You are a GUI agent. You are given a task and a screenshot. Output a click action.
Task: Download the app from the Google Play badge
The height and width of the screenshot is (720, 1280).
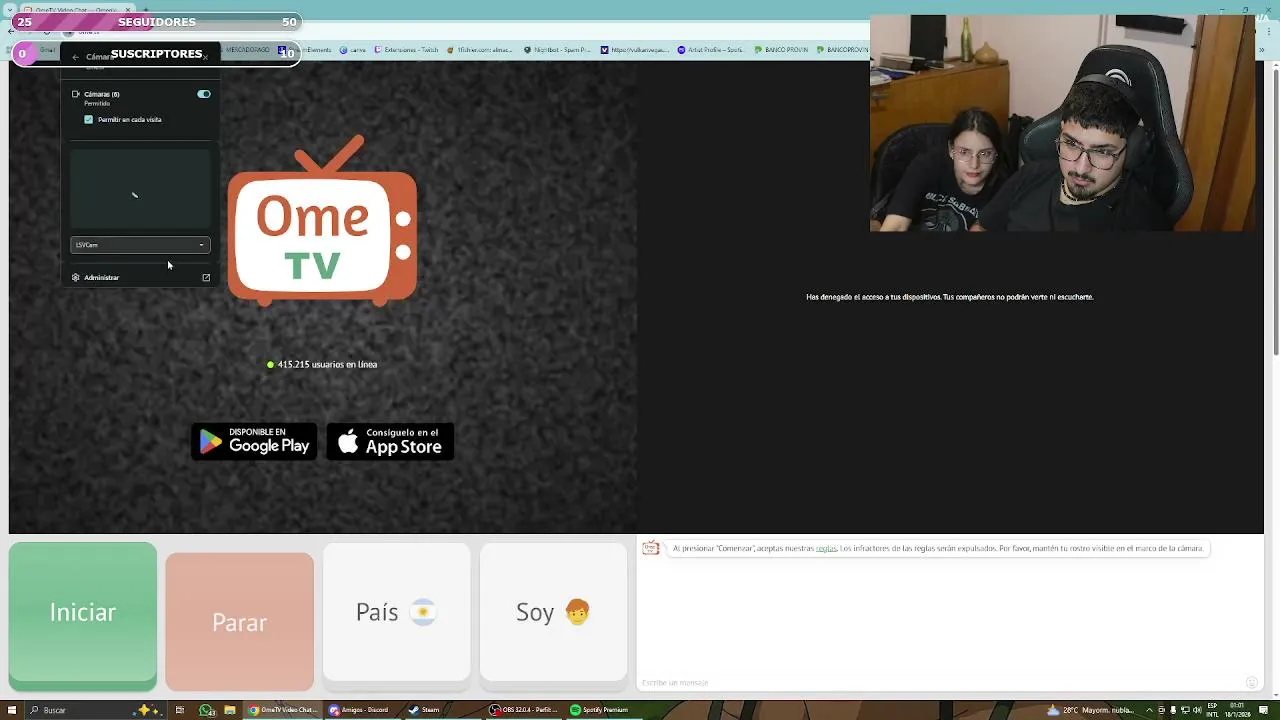(254, 441)
